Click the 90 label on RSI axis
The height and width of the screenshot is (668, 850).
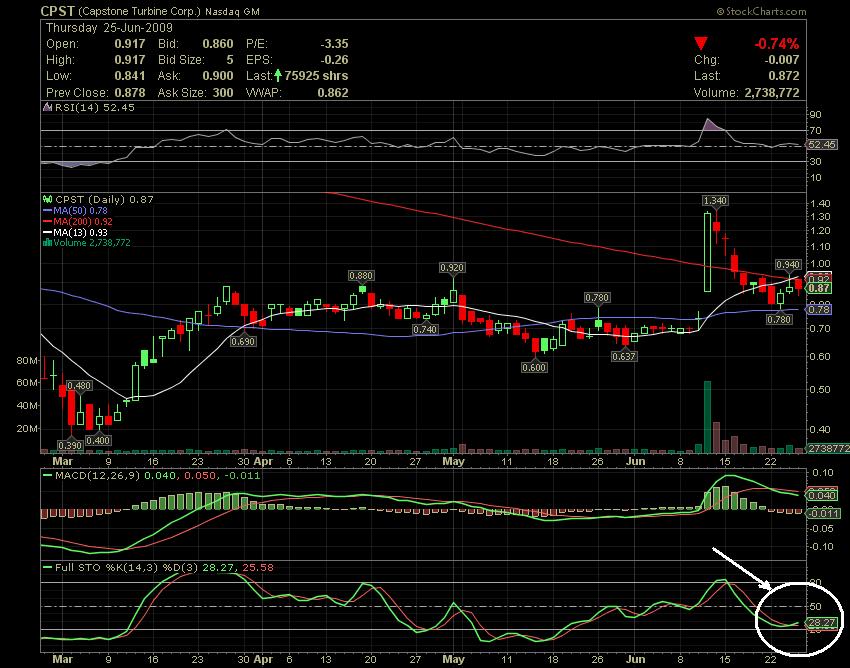coord(815,114)
